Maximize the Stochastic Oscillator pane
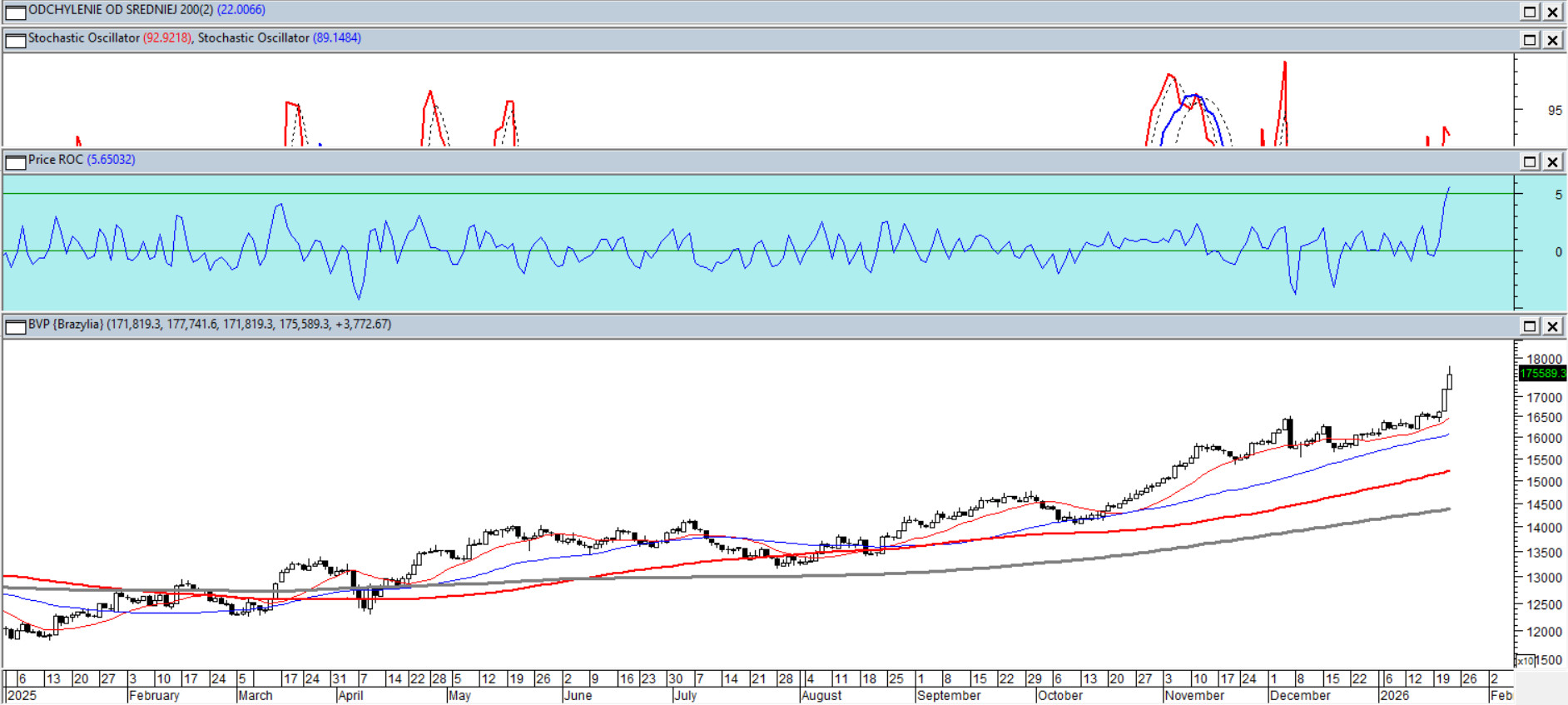 (x=1530, y=40)
